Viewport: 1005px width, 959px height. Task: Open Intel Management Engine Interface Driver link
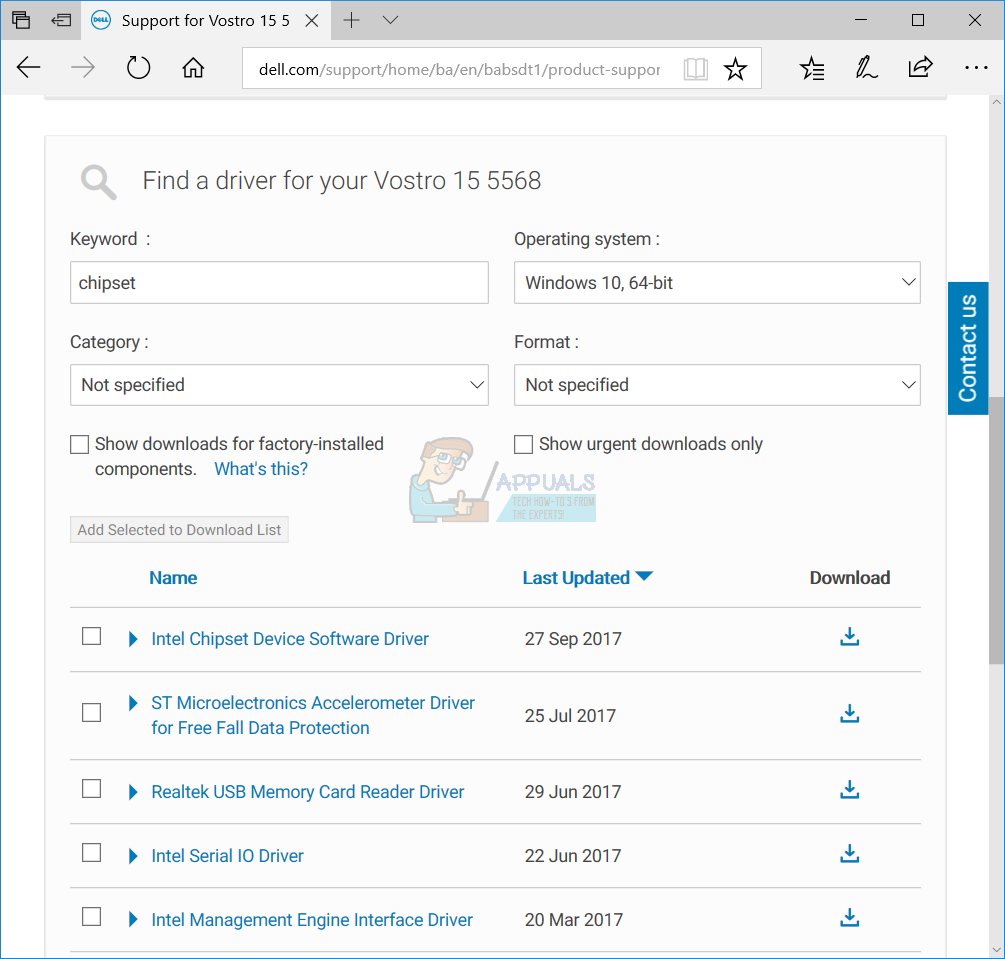(x=312, y=919)
